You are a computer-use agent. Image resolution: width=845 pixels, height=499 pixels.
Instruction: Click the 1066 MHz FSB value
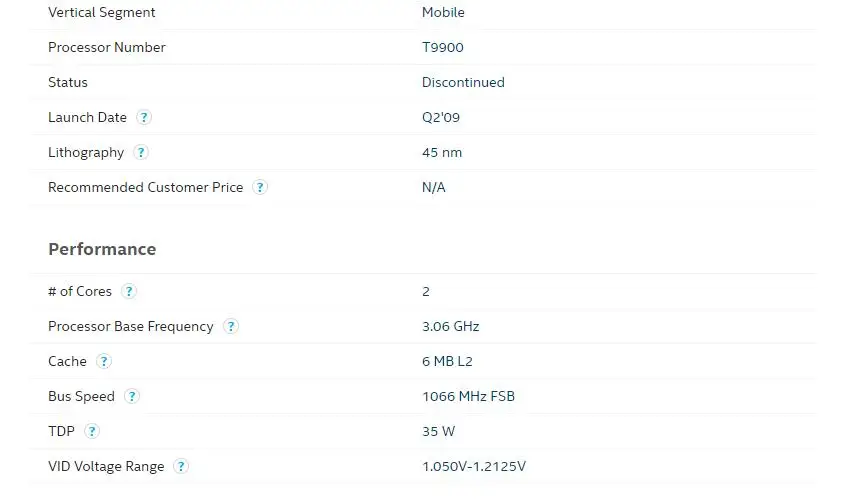(x=468, y=397)
